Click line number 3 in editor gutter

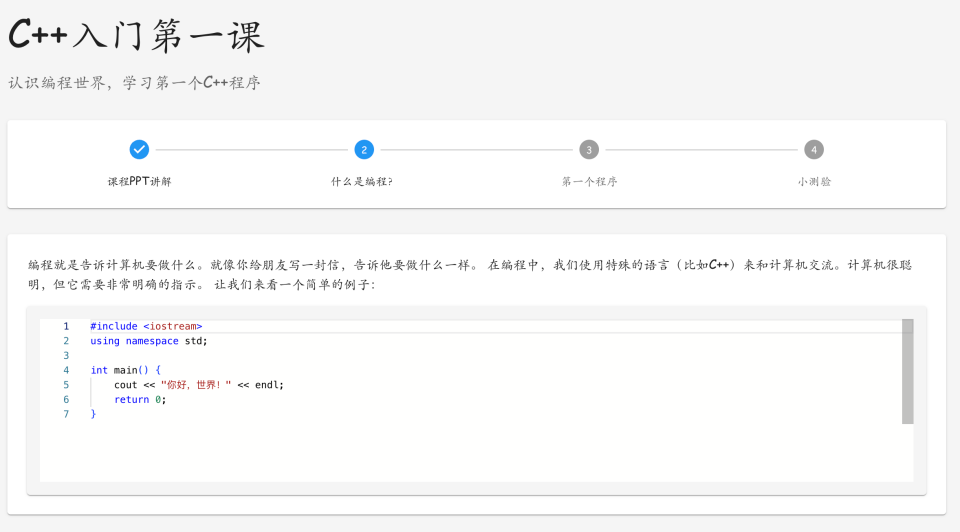pos(66,356)
